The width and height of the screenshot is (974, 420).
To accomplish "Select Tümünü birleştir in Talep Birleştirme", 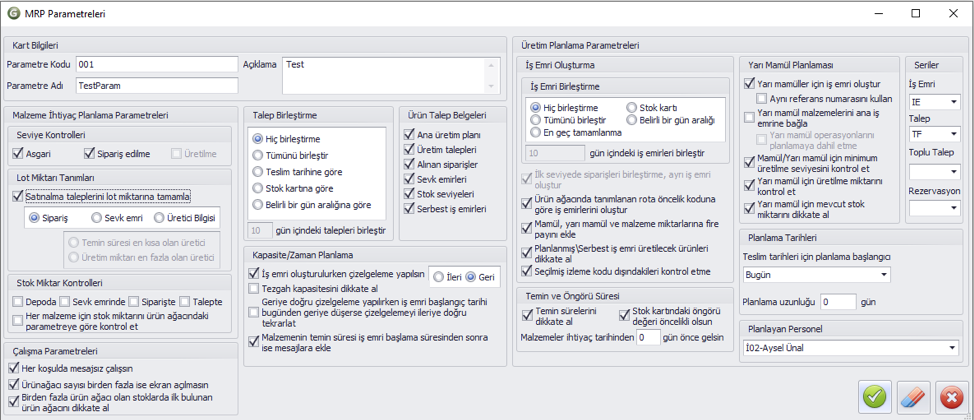I will tap(257, 155).
